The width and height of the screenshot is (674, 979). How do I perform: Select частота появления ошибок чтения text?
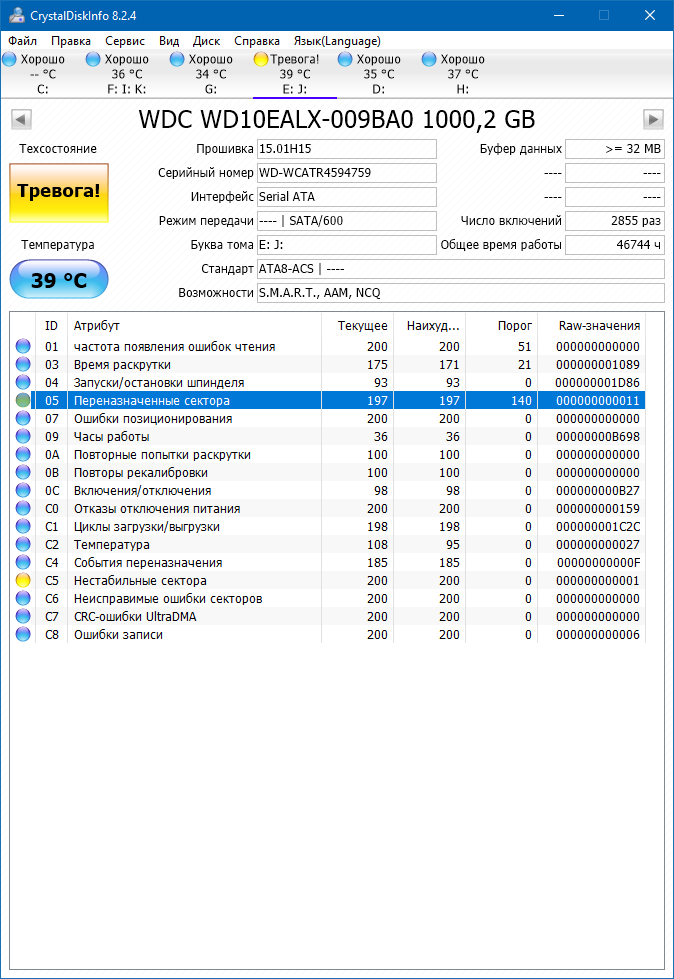(175, 347)
